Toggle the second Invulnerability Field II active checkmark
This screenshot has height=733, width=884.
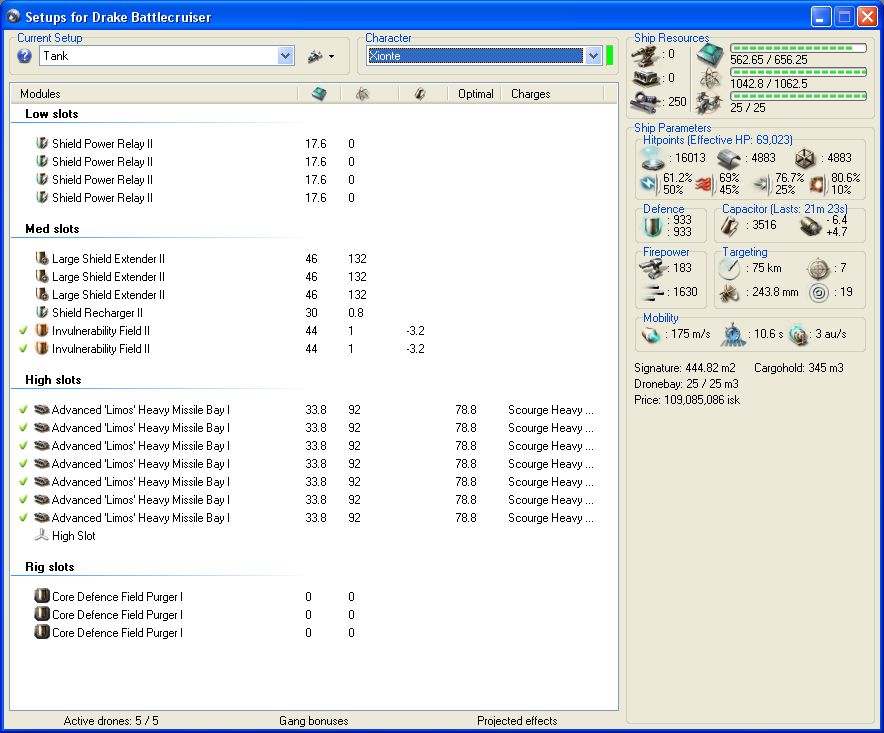tap(23, 349)
